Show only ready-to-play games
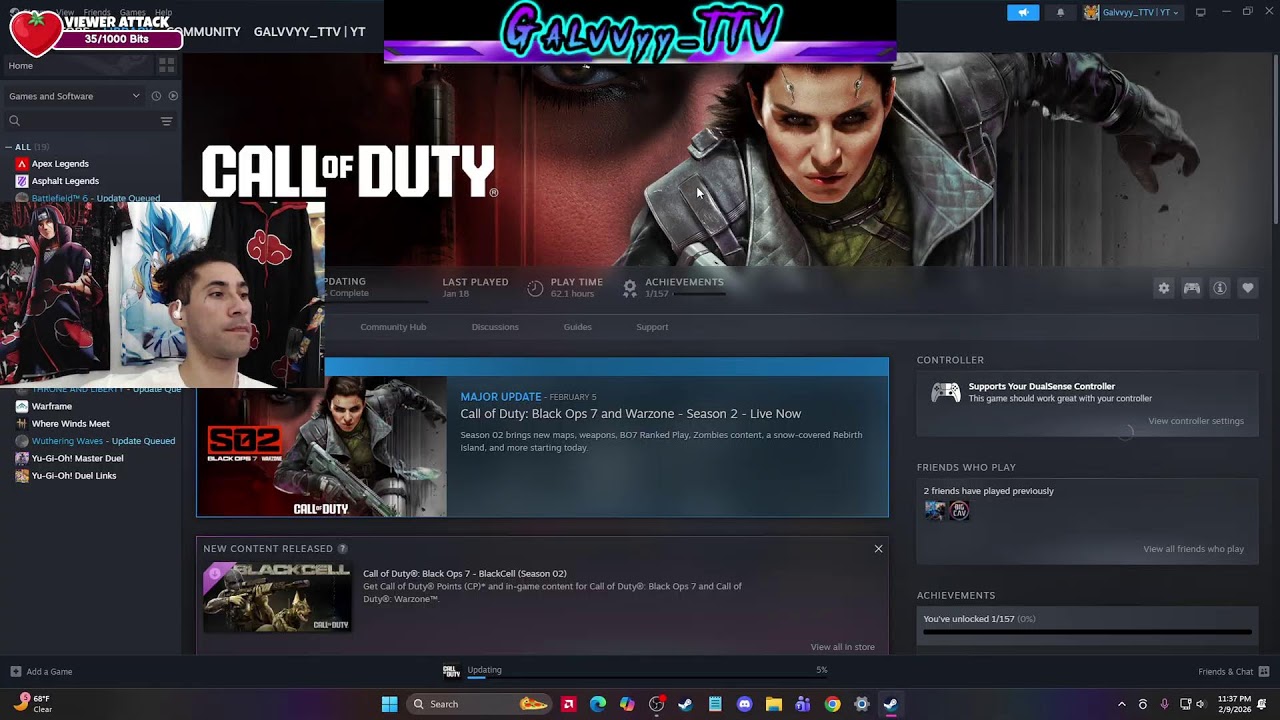 click(x=173, y=96)
